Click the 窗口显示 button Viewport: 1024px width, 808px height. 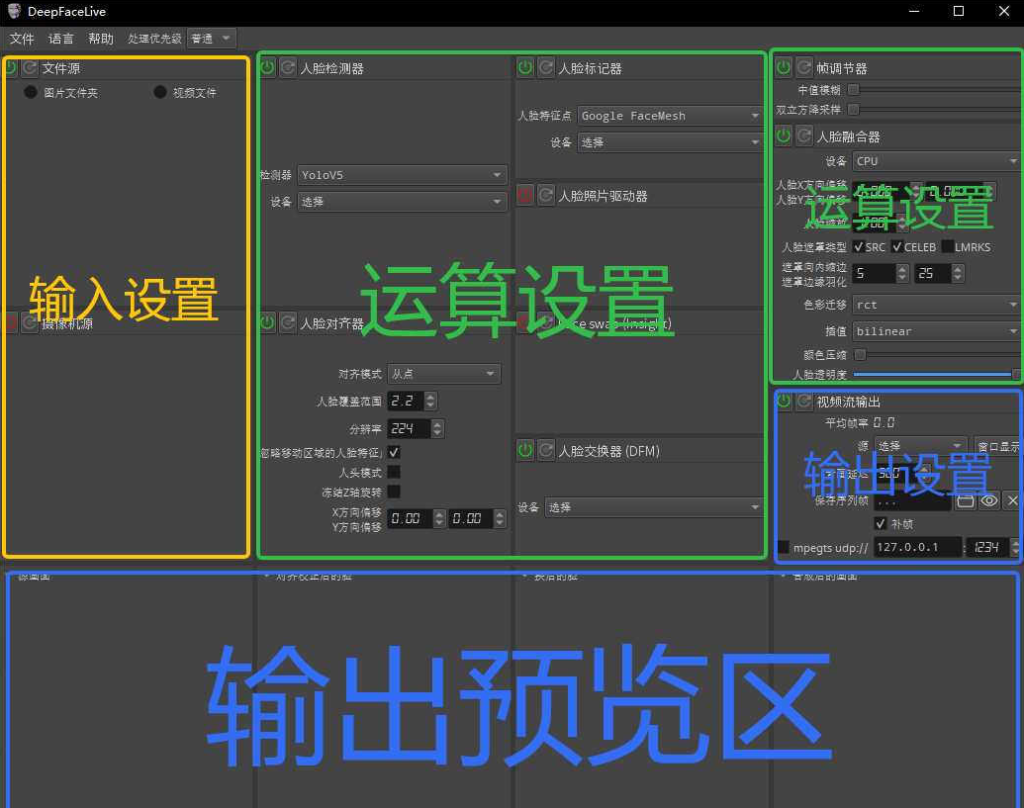[997, 446]
